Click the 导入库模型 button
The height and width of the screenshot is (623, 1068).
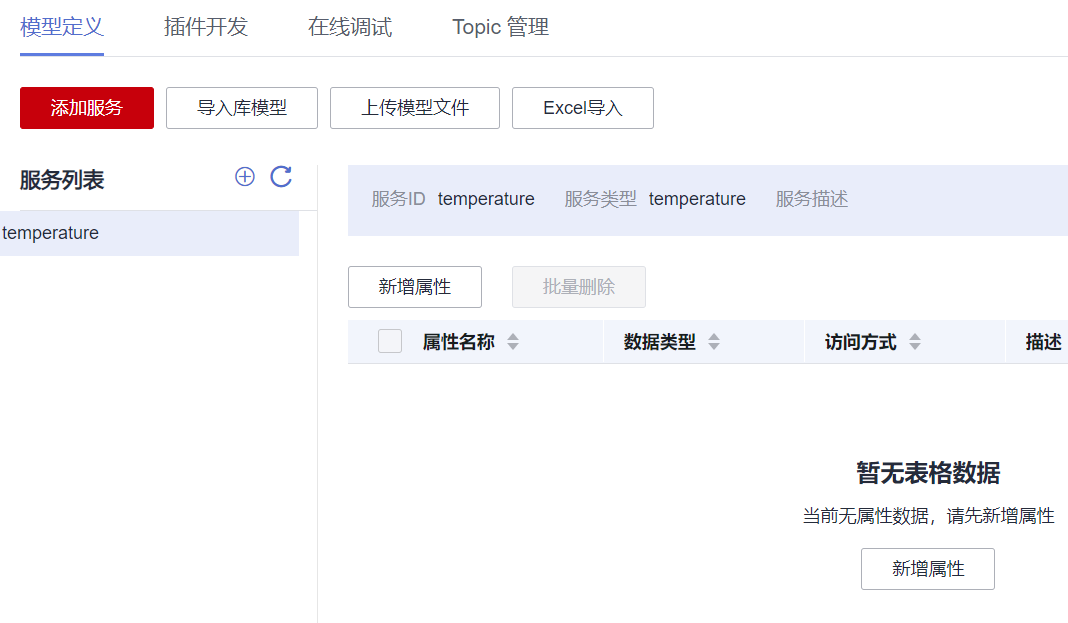click(242, 108)
